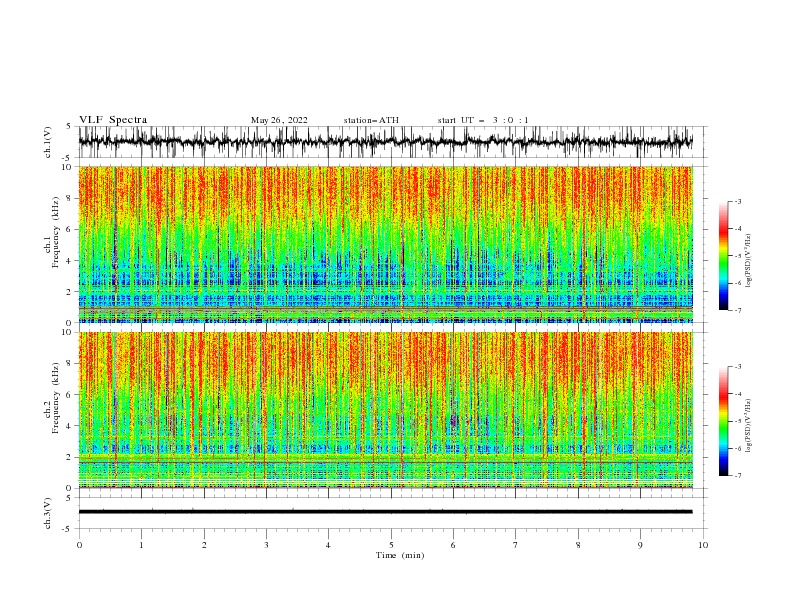The image size is (792, 612).
Task: Click the "-5" tick on the lower color bar
Action: tap(737, 421)
